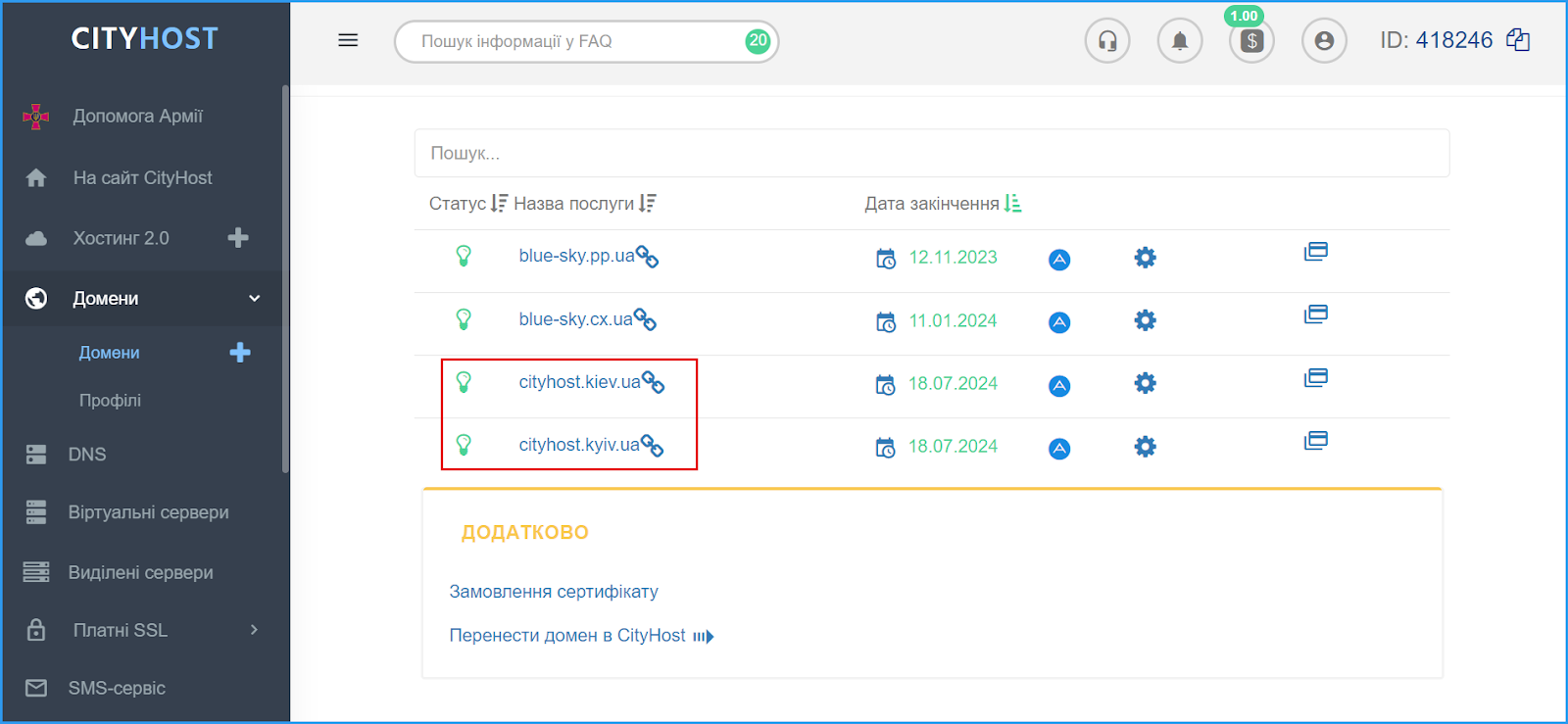1568x724 pixels.
Task: Open window panel icon for blue-sky.pp.ua row
Action: coord(1316,252)
